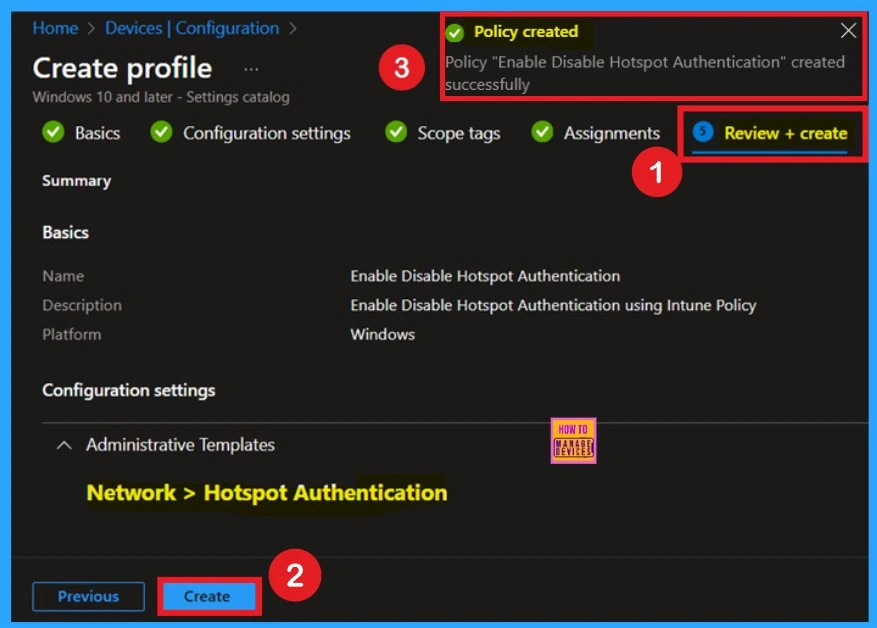This screenshot has height=628, width=877.
Task: Click the Platform value Windows
Action: point(383,334)
